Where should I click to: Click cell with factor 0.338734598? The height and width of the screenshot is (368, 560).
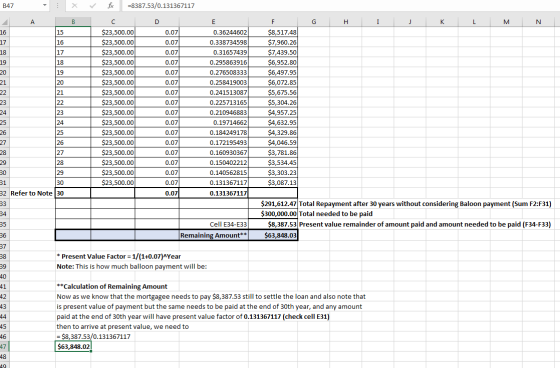point(214,42)
